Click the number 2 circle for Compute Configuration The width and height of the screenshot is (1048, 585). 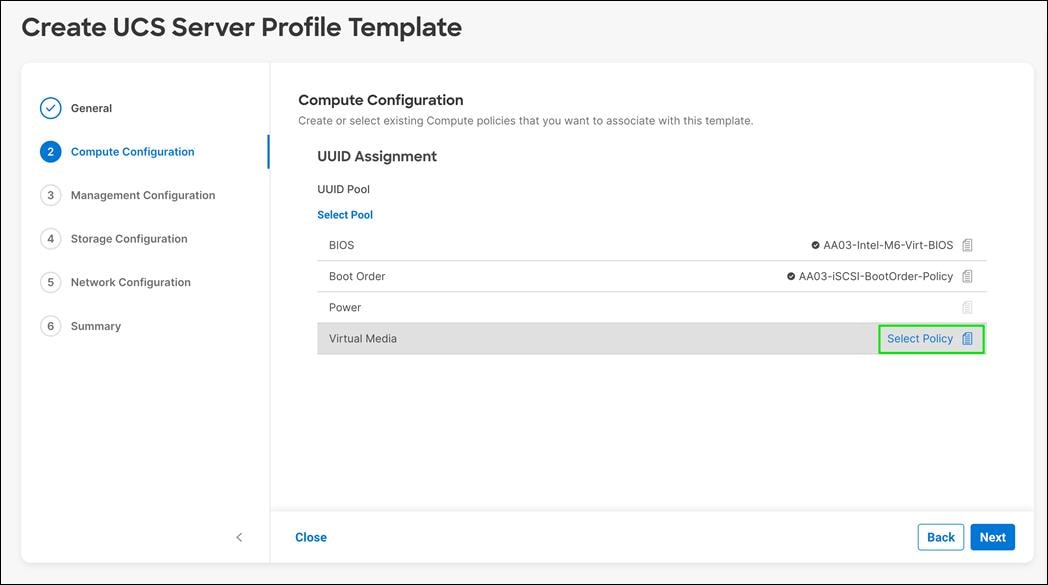51,151
